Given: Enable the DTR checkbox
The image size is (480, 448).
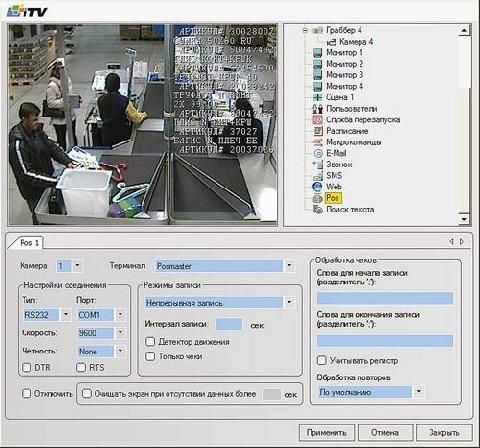Looking at the screenshot, I should click(27, 367).
